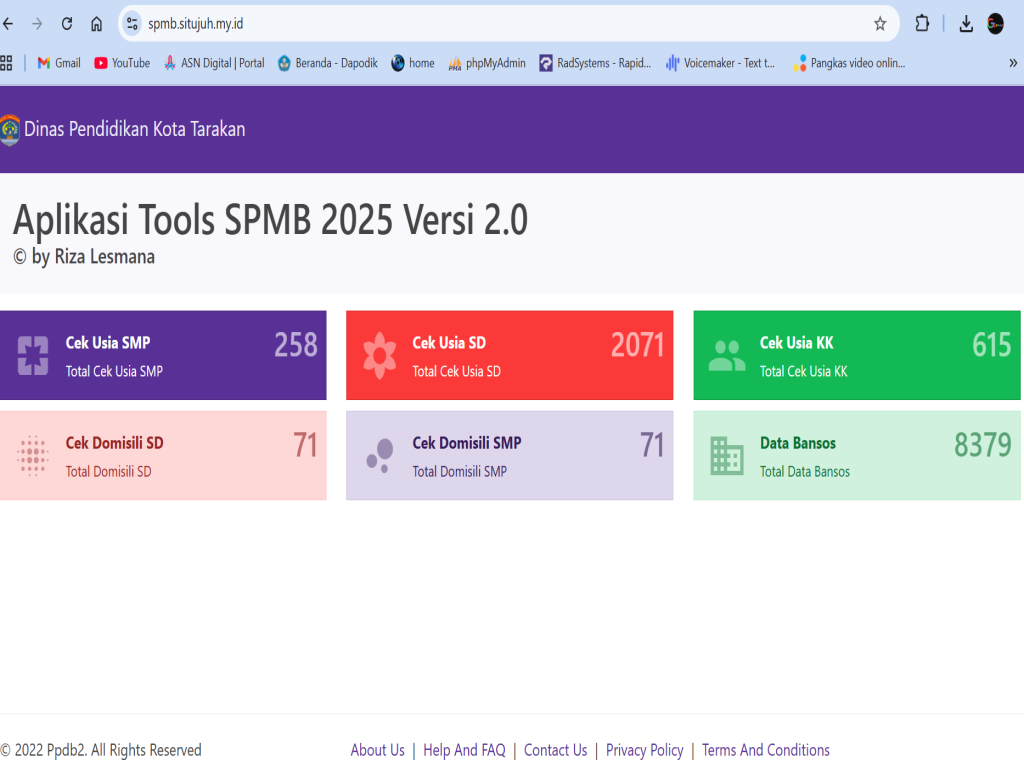Open the phpMyAdmin bookmark
Screen dimensions: 1024x760
(487, 63)
